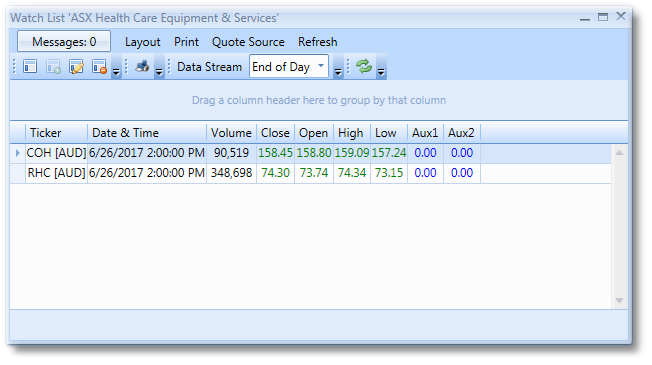Sort by the Volume column header
The image size is (652, 365).
(x=231, y=133)
